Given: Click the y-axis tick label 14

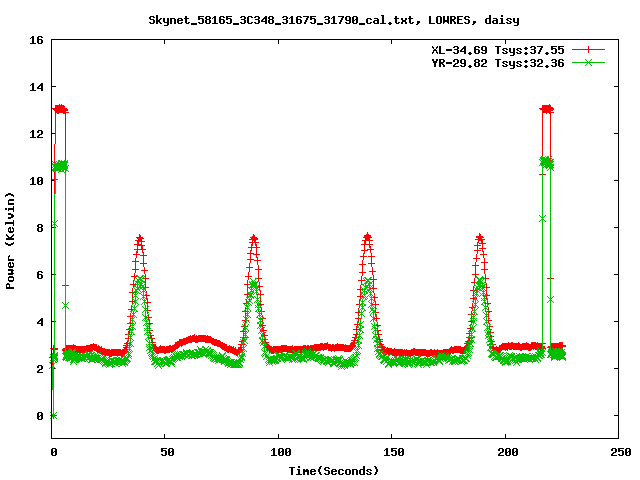Looking at the screenshot, I should tap(36, 87).
